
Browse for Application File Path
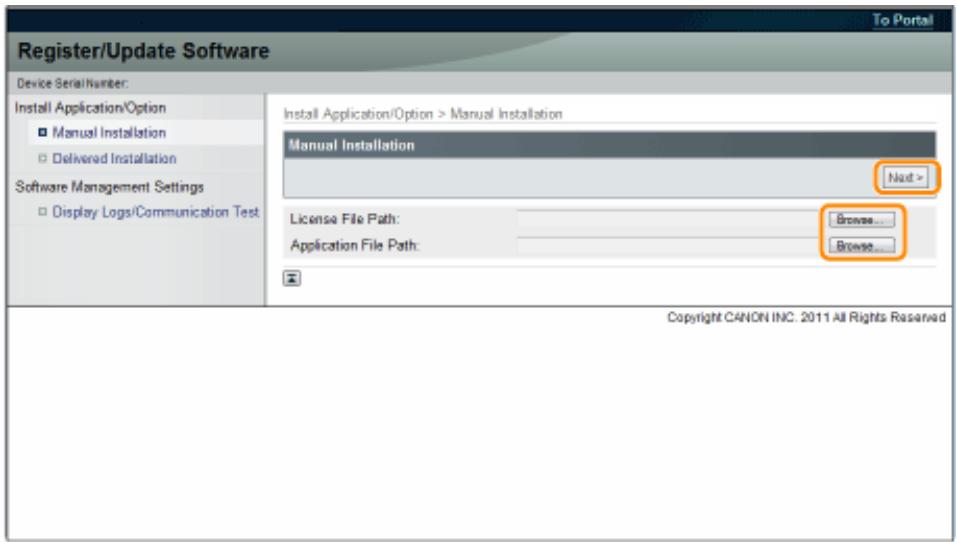[x=861, y=245]
